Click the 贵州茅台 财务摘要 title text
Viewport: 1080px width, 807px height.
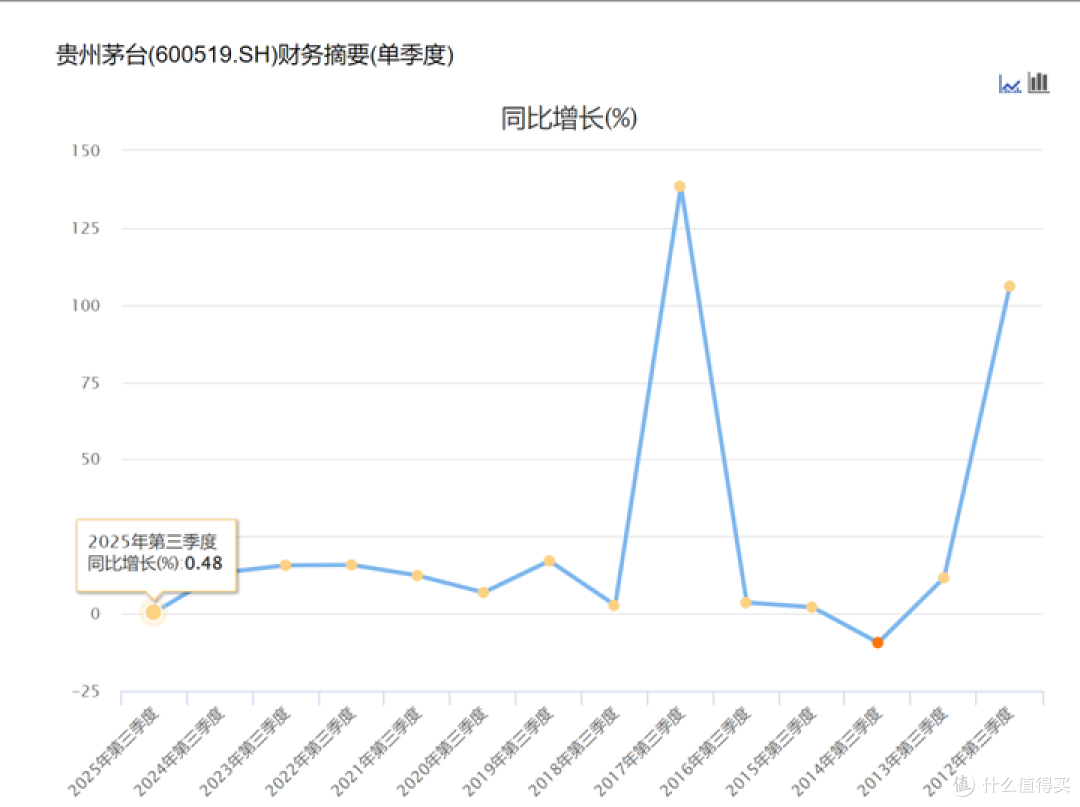(255, 55)
